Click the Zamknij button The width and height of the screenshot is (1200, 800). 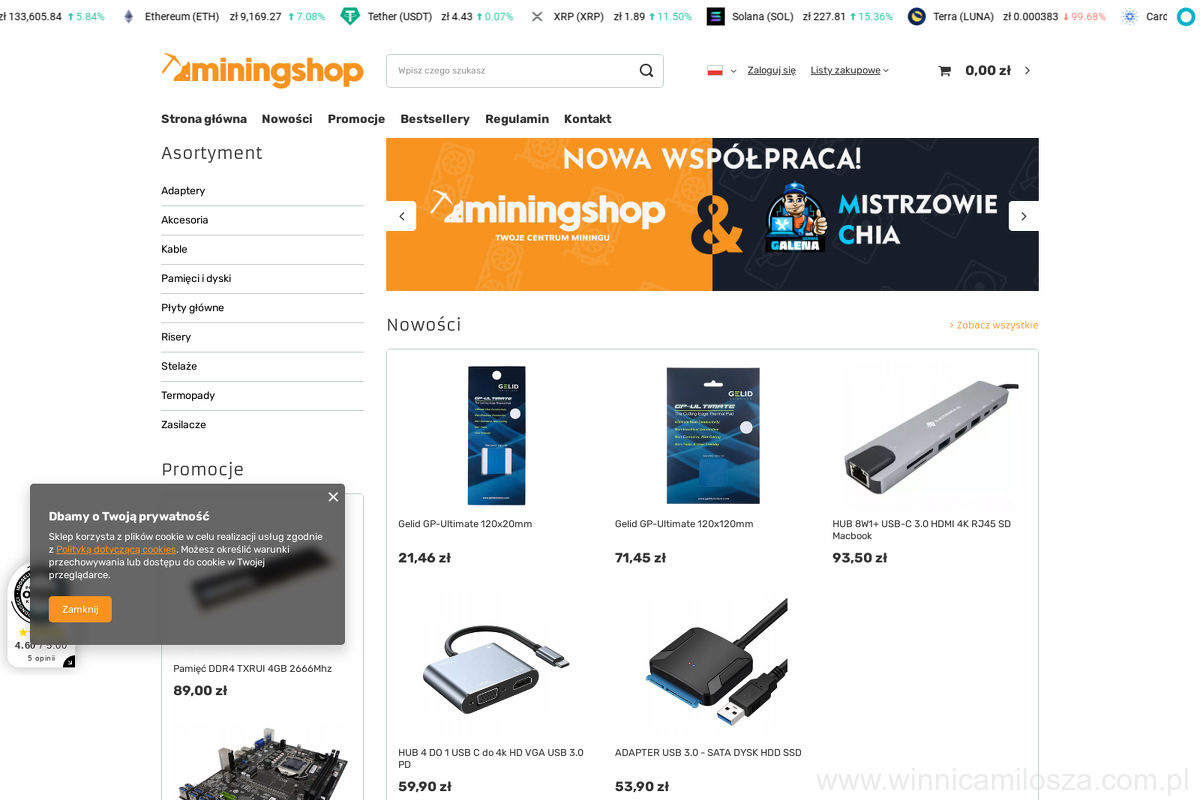80,609
